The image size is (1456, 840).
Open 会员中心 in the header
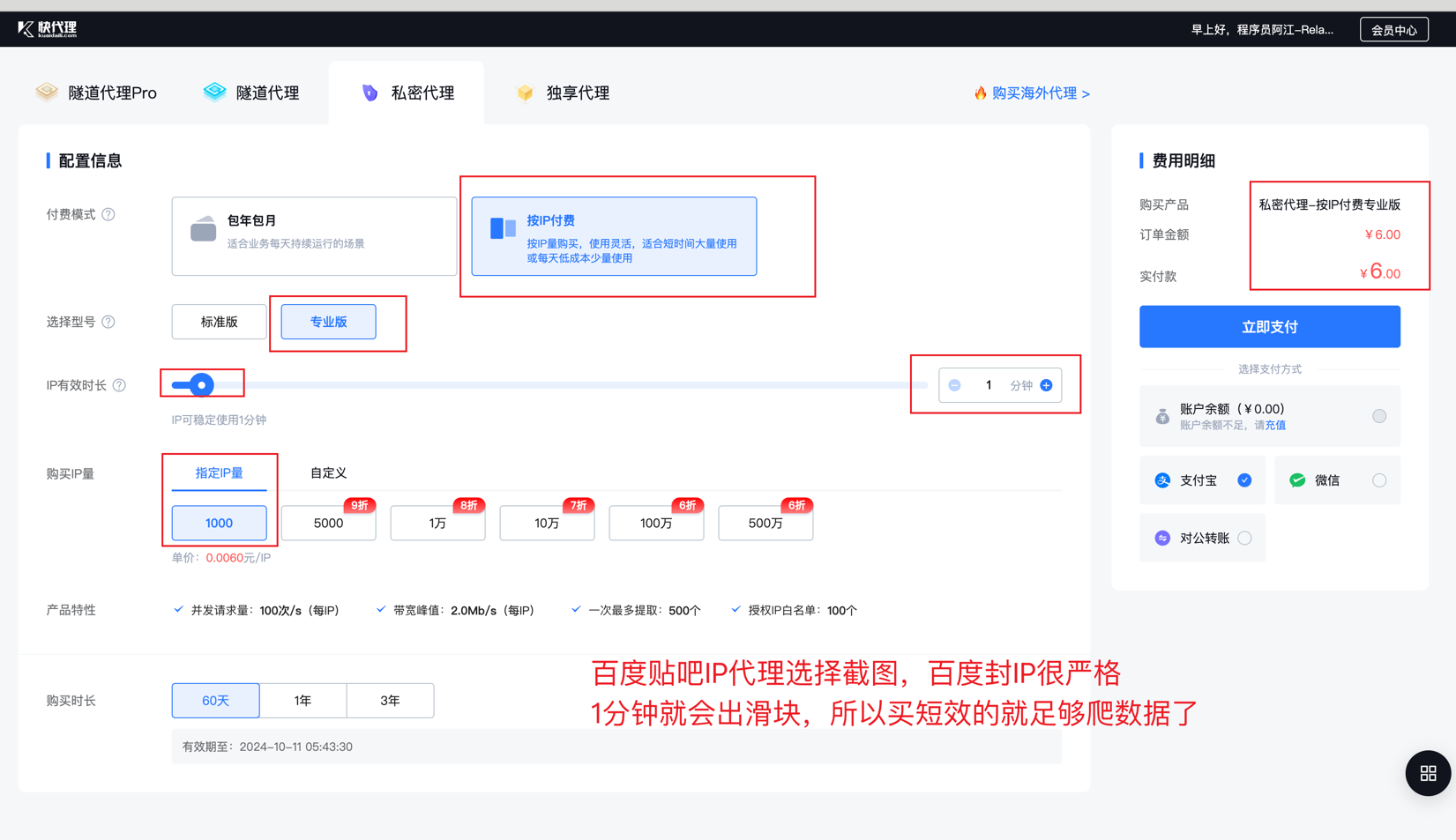coord(1393,30)
